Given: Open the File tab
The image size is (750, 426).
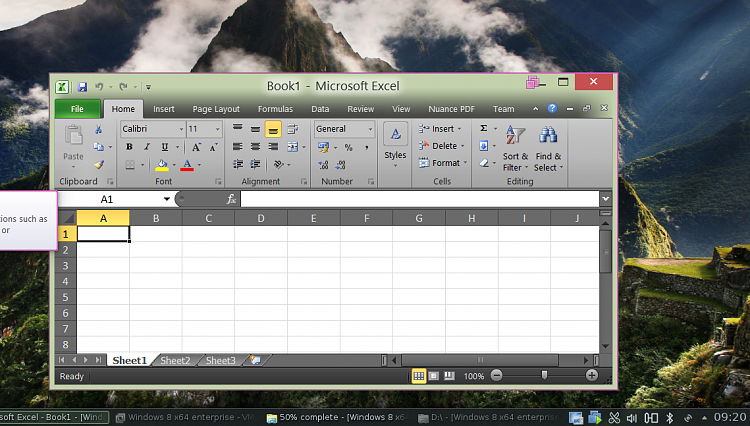Looking at the screenshot, I should (x=77, y=109).
